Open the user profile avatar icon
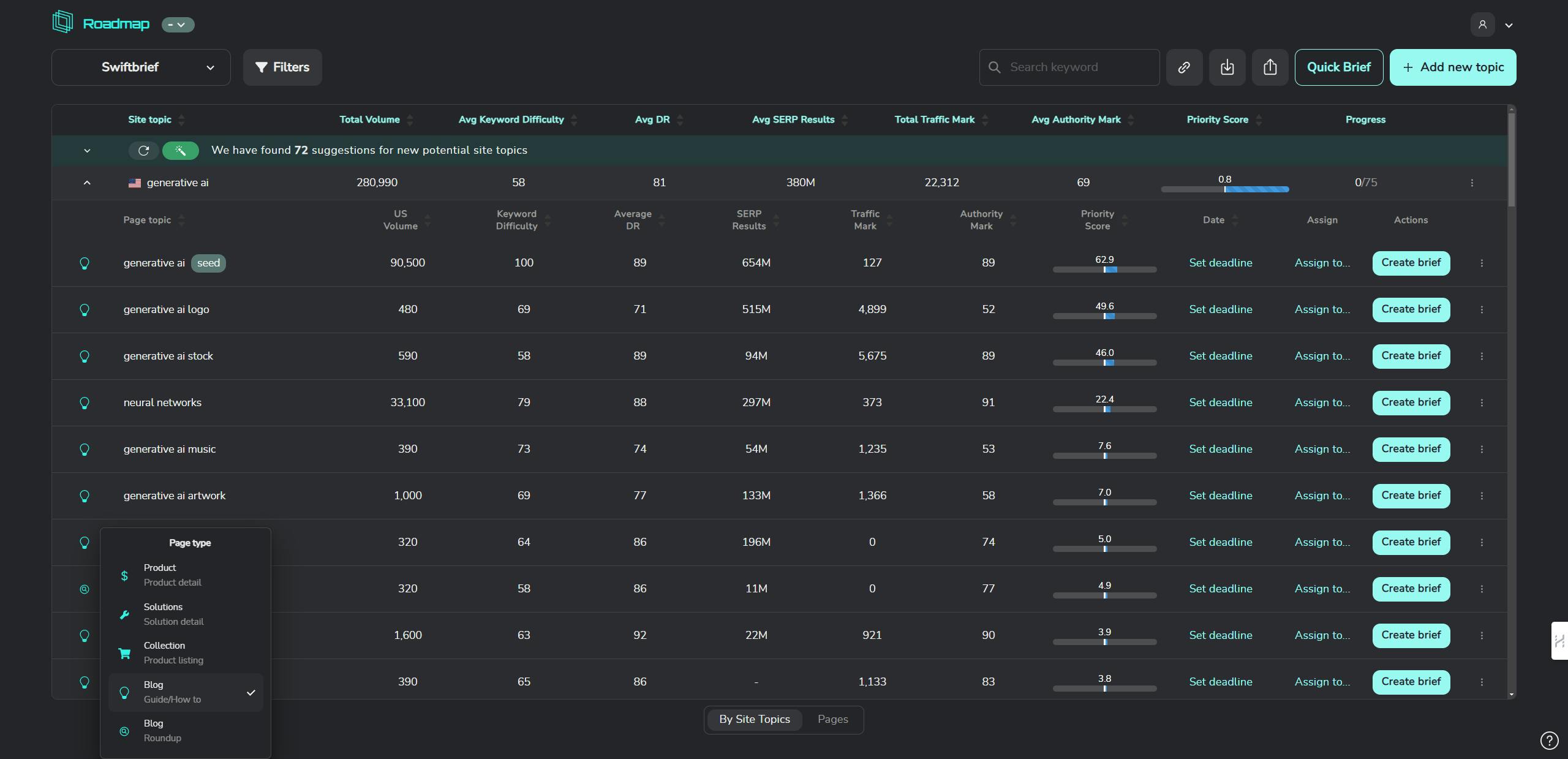 point(1482,25)
